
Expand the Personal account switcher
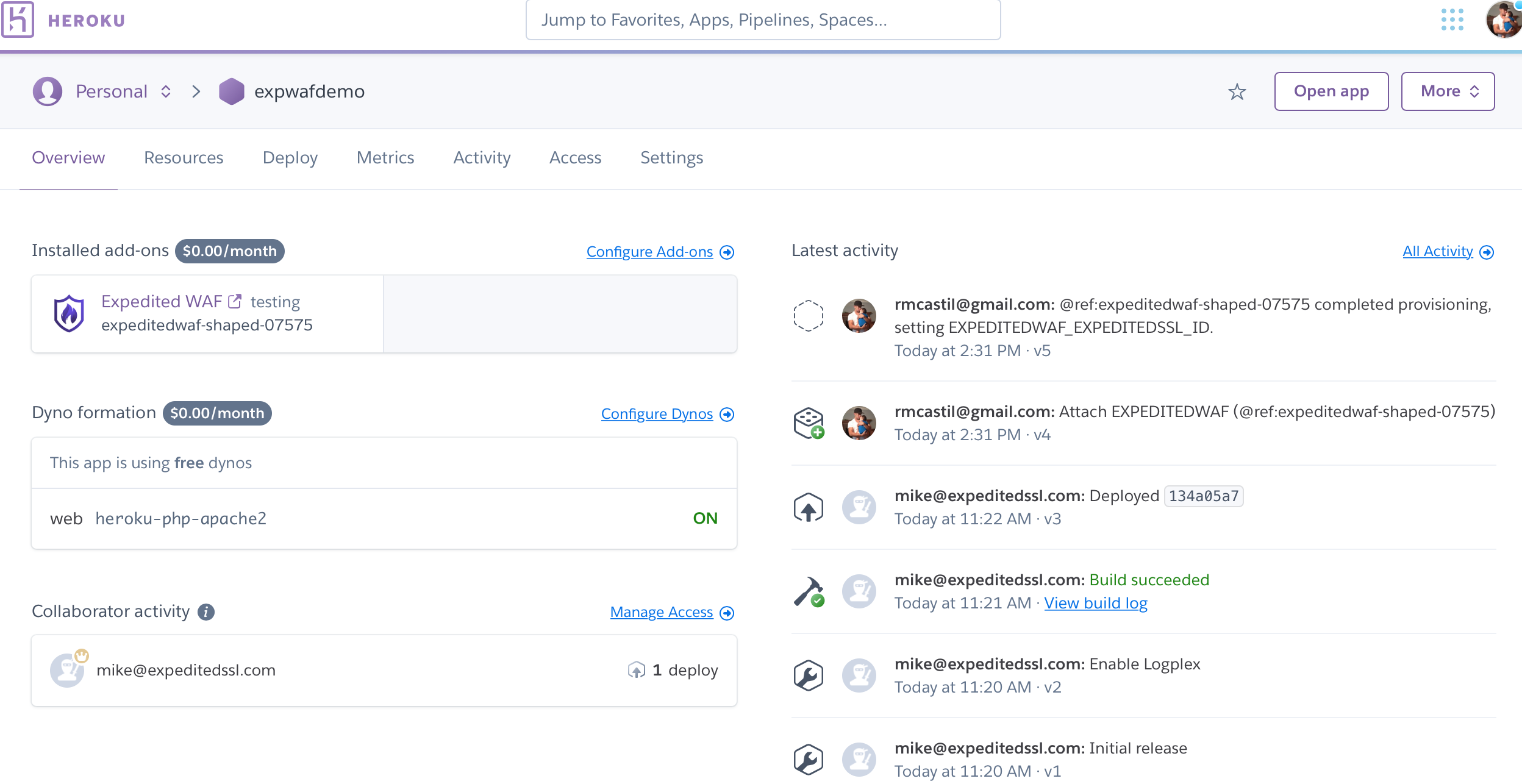click(x=165, y=91)
